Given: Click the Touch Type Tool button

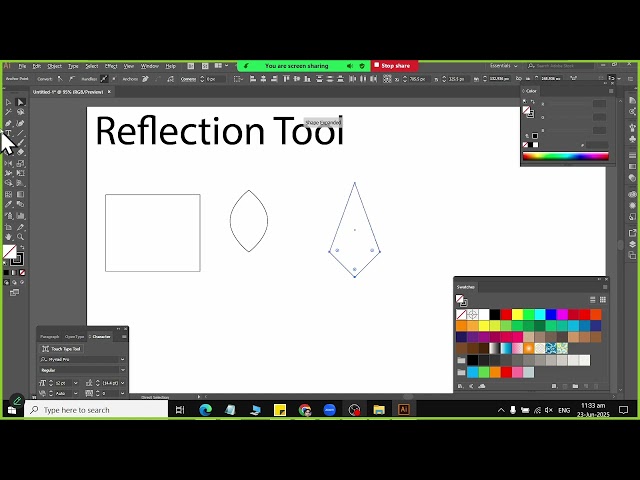Looking at the screenshot, I should [x=62, y=349].
